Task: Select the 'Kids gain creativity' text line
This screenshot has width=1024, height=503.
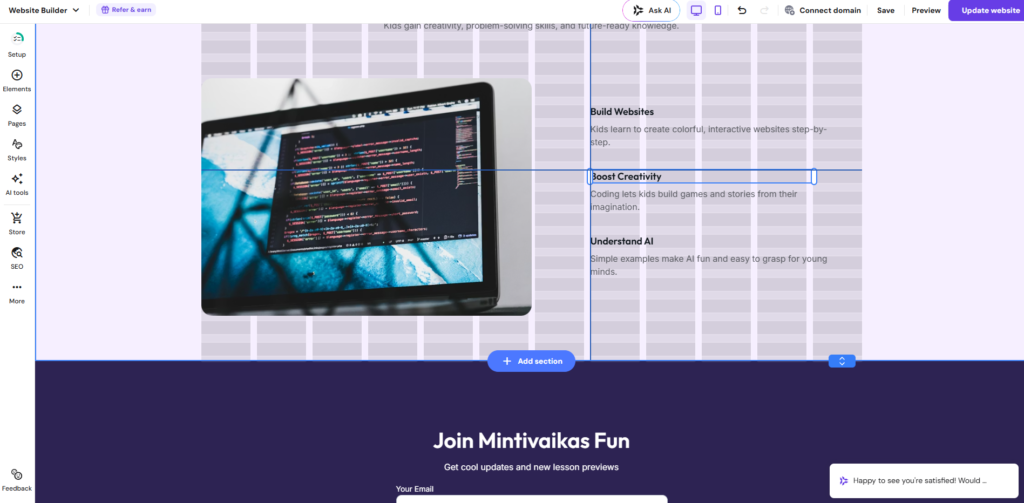Action: pyautogui.click(x=531, y=27)
